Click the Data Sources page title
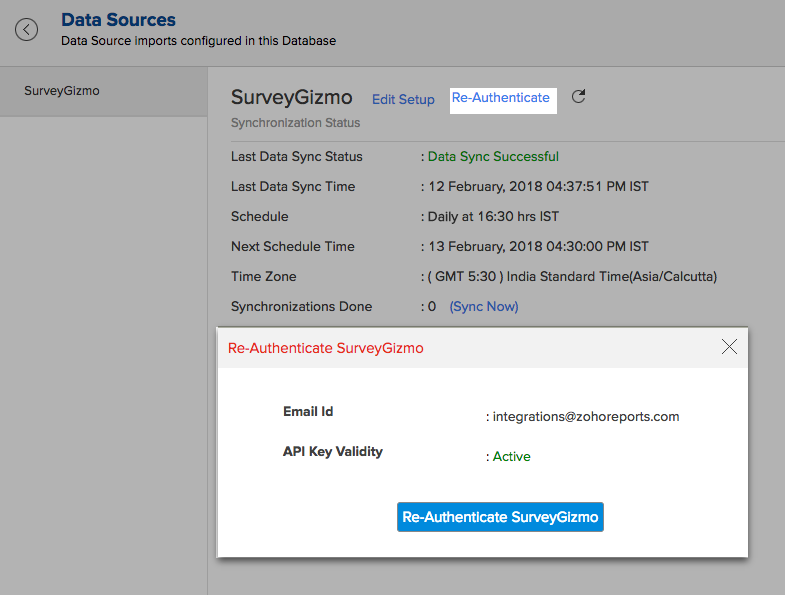This screenshot has height=595, width=785. point(118,20)
